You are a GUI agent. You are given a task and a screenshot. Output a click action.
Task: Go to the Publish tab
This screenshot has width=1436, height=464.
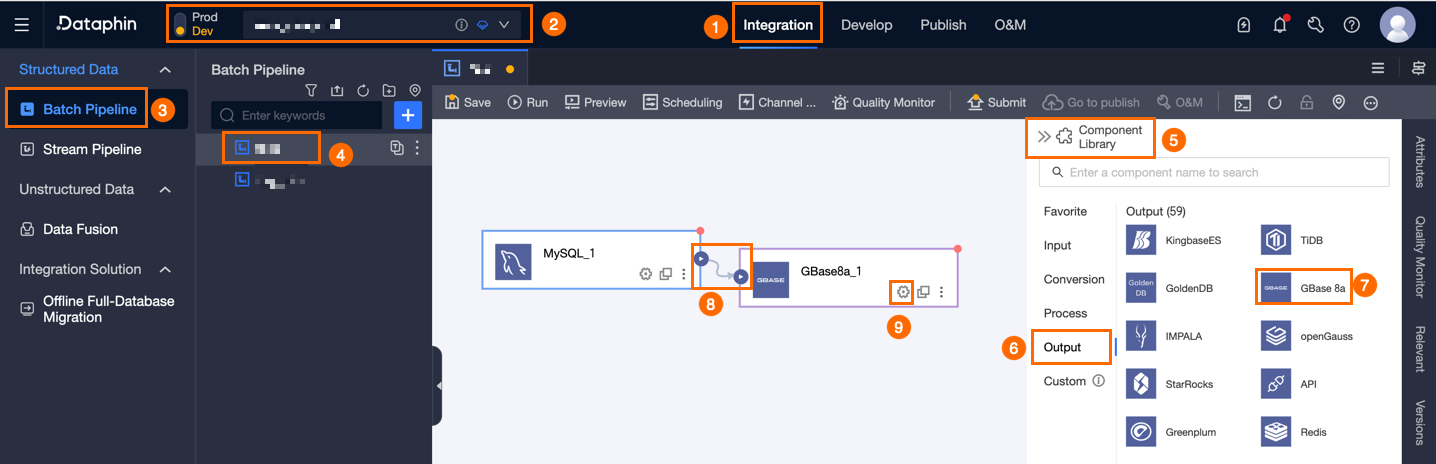pyautogui.click(x=943, y=25)
